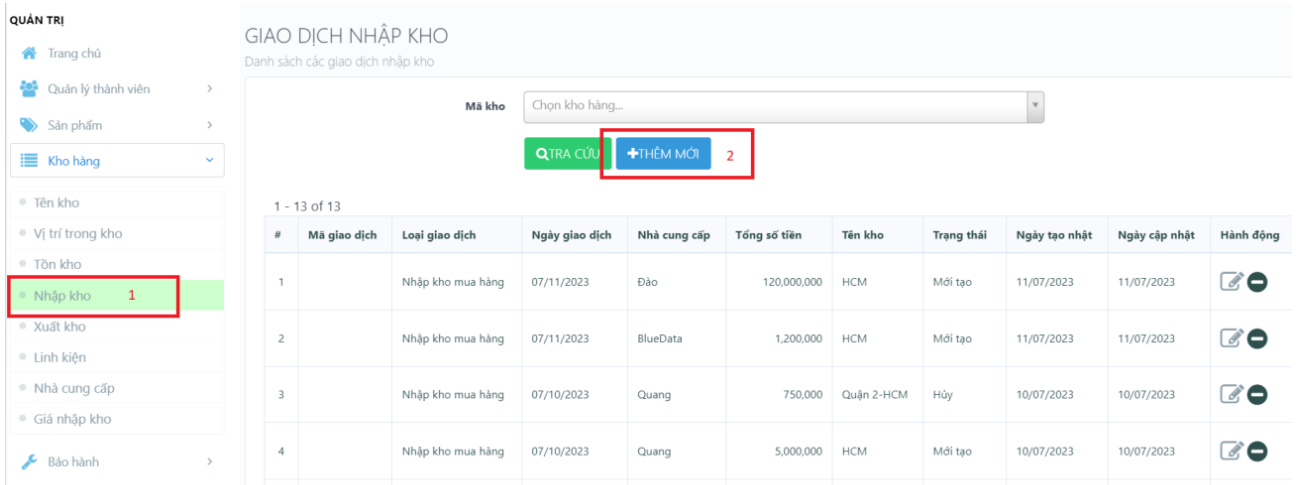Click Trạng thái column header

960,235
